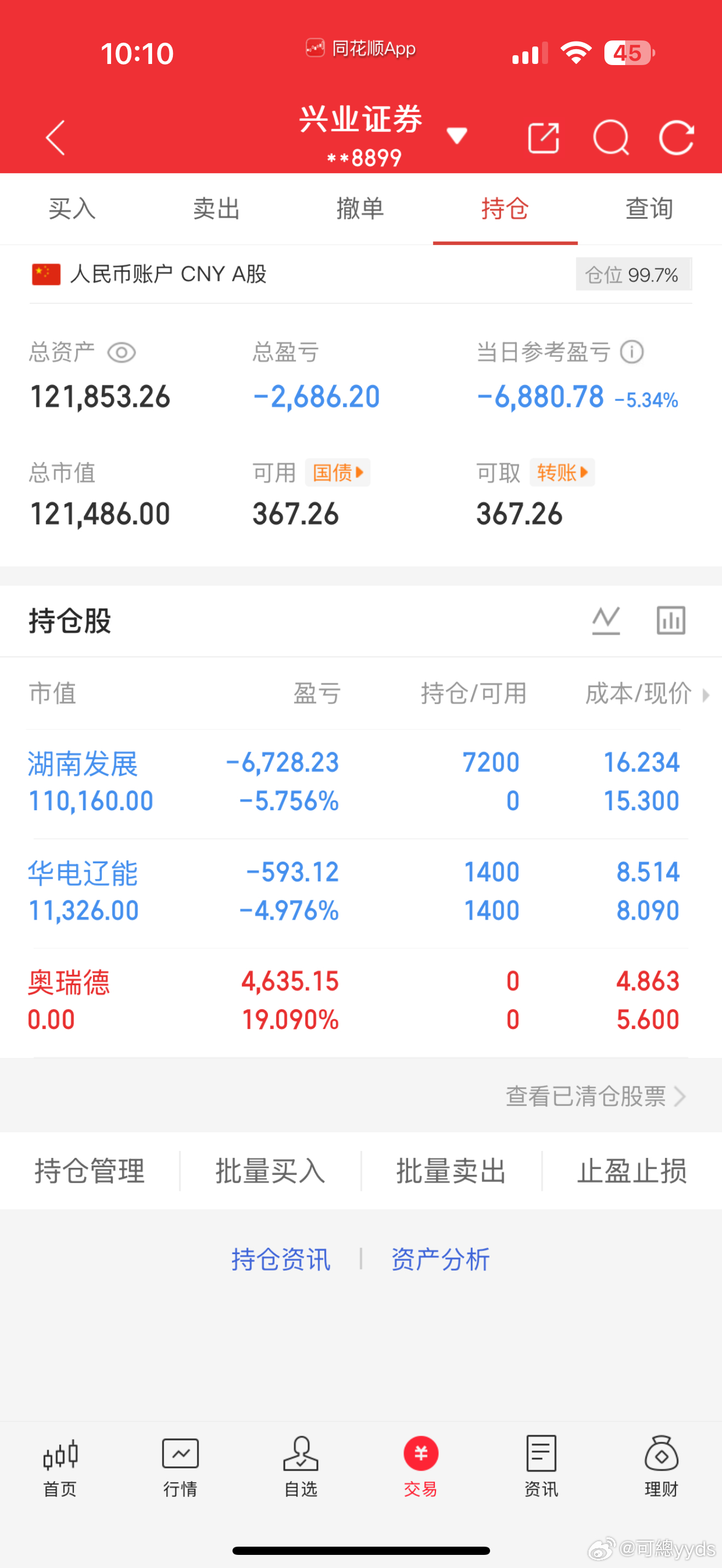This screenshot has width=722, height=1568.
Task: Tap the 仓位 99.7% badge
Action: coord(633,274)
